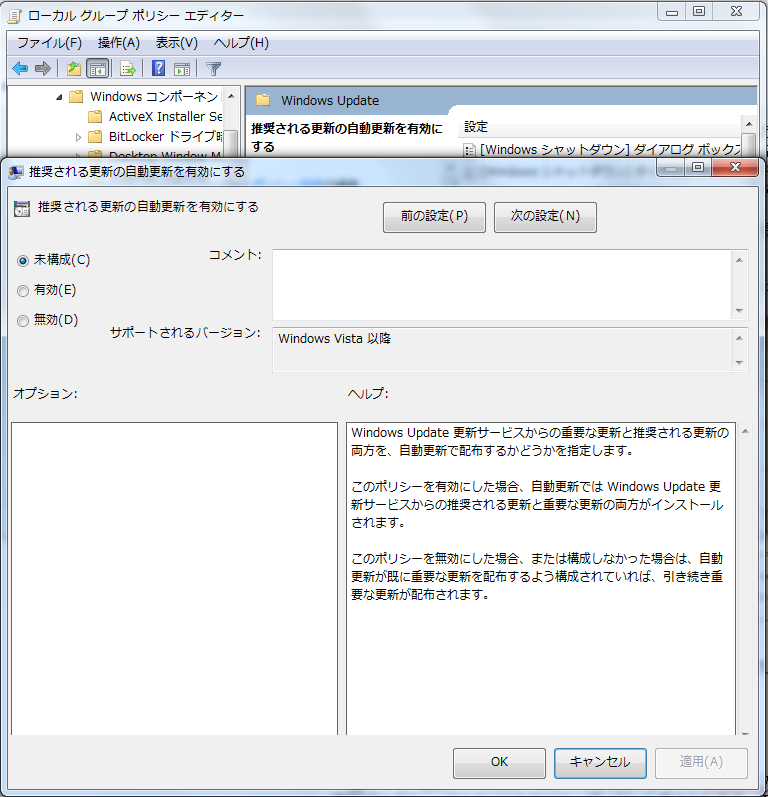
Task: Open Help via the blue question-mark icon
Action: (159, 68)
